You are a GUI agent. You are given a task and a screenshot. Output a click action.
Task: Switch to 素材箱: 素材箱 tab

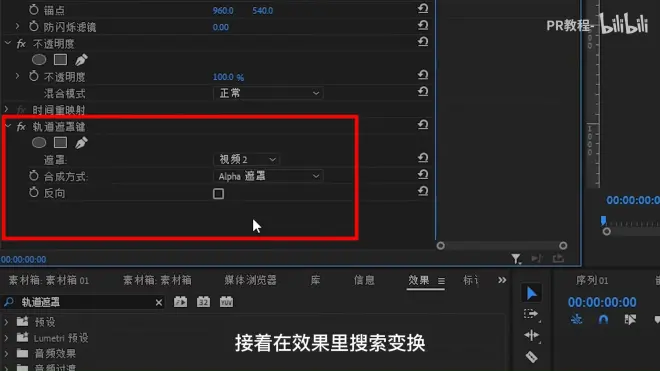pyautogui.click(x=157, y=280)
